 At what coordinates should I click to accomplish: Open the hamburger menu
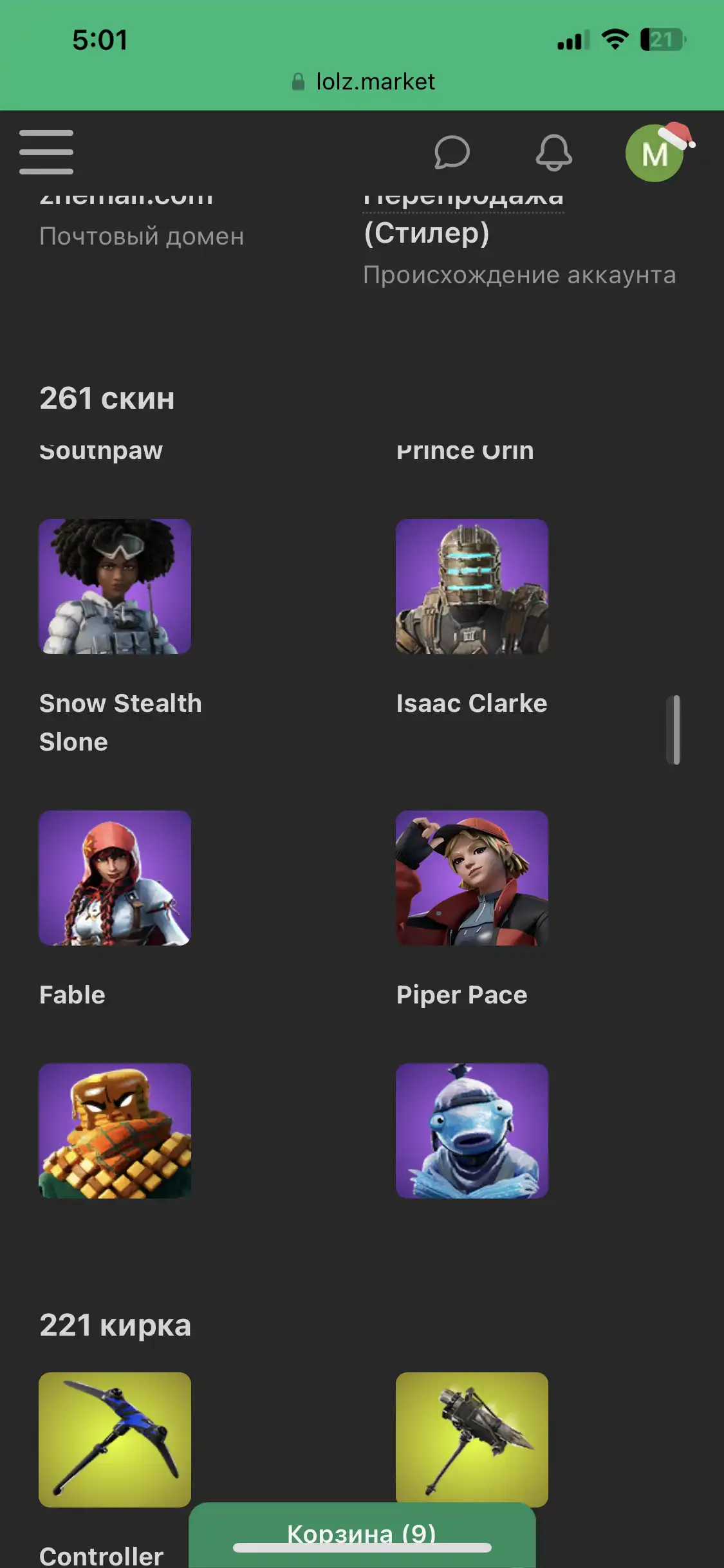(x=46, y=152)
